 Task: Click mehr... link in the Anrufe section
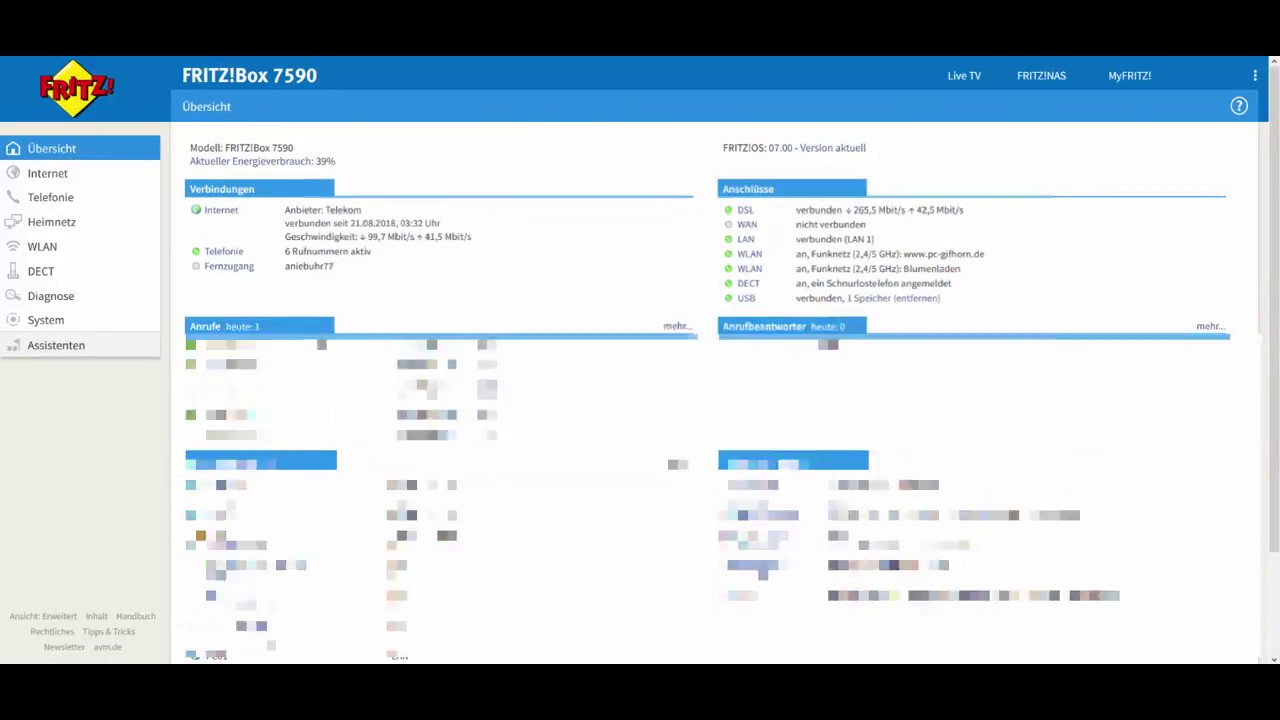tap(677, 326)
